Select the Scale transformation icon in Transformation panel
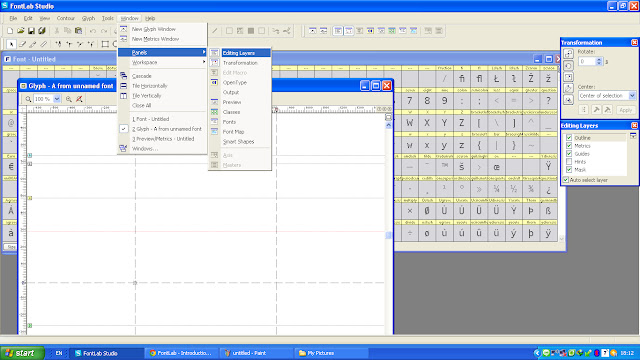640x360 pixels. [x=568, y=77]
